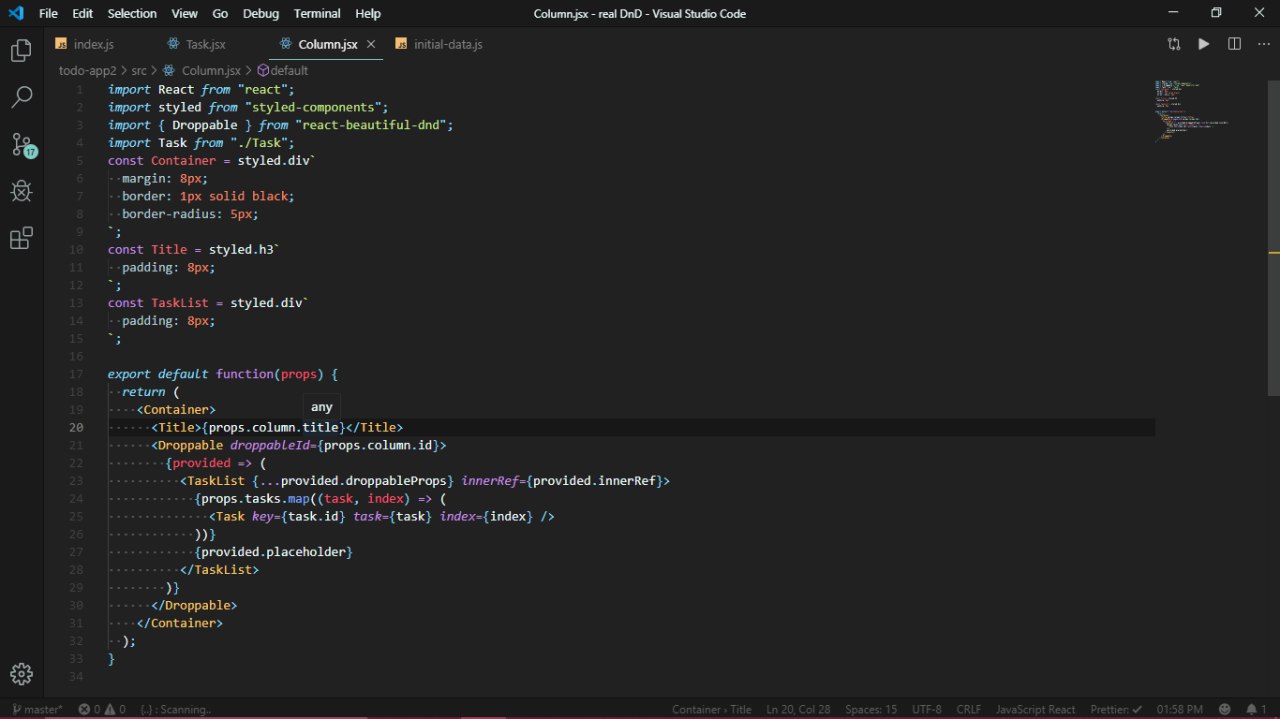Open the Terminal menu

[317, 13]
